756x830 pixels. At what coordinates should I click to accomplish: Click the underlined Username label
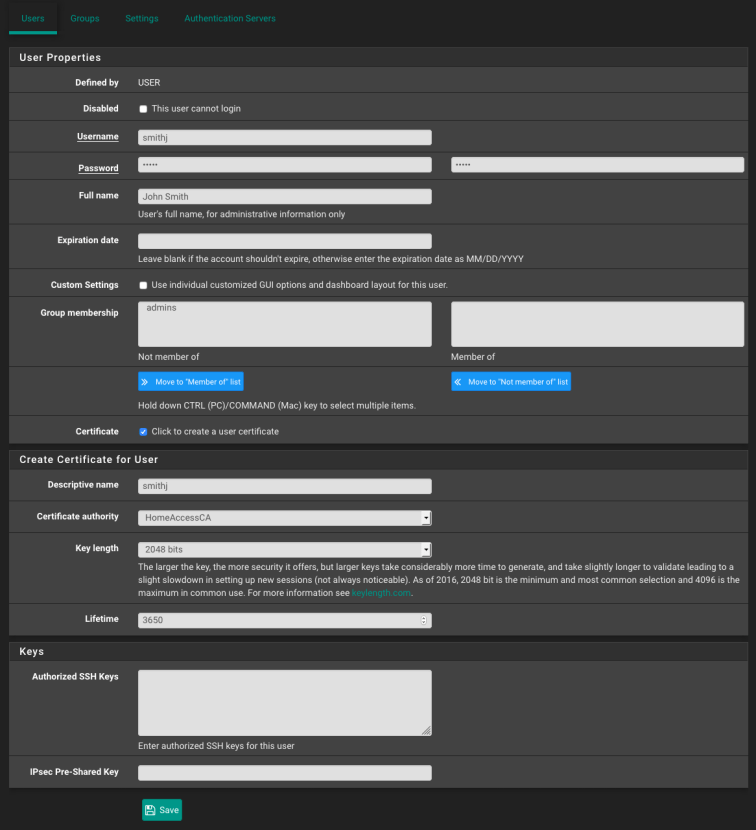[x=97, y=137]
